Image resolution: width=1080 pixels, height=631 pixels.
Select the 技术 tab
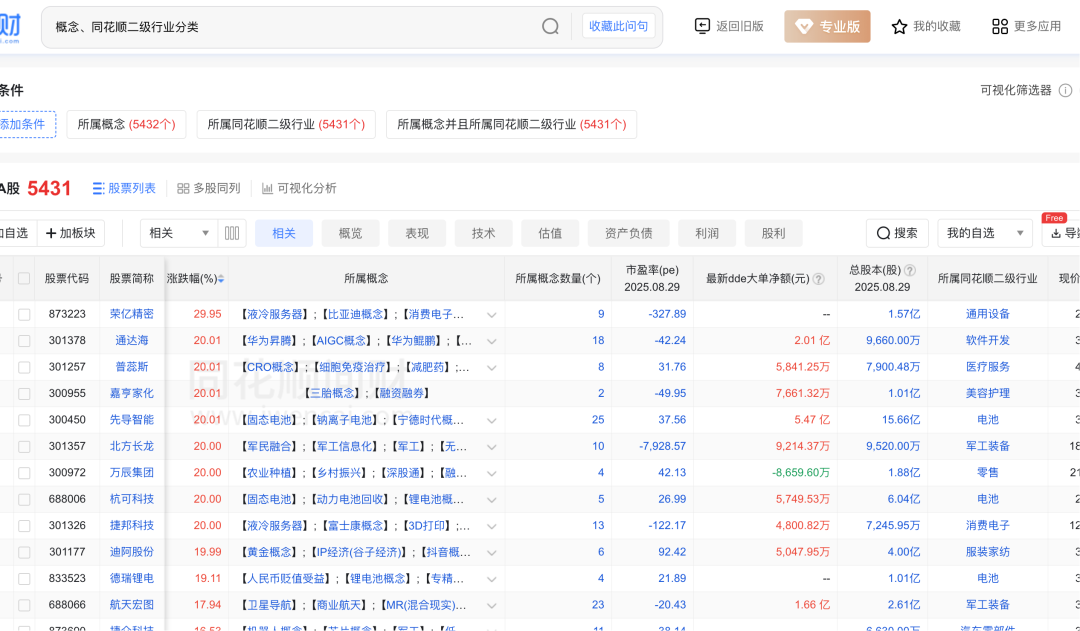(484, 234)
